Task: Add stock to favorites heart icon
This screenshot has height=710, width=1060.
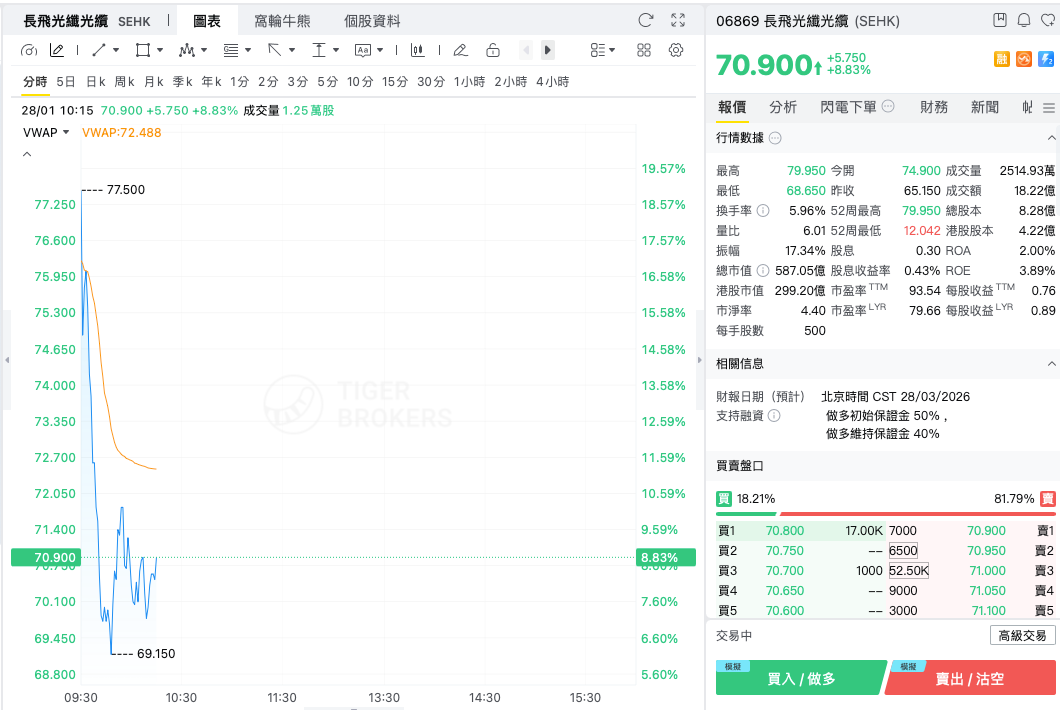Action: [1047, 20]
